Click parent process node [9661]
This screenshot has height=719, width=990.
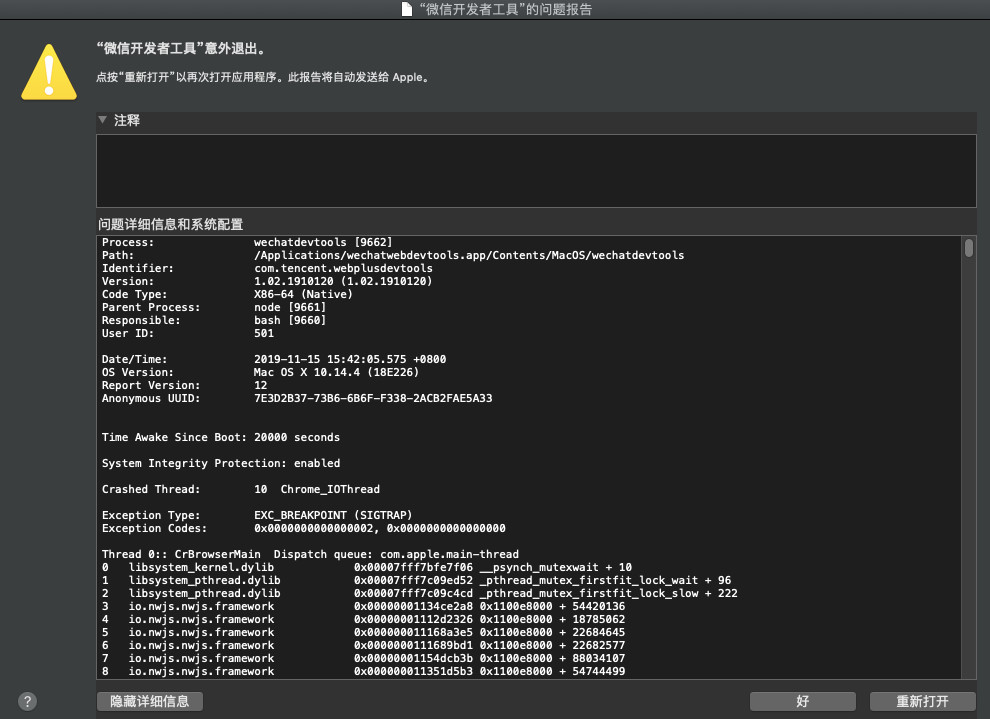coord(290,307)
